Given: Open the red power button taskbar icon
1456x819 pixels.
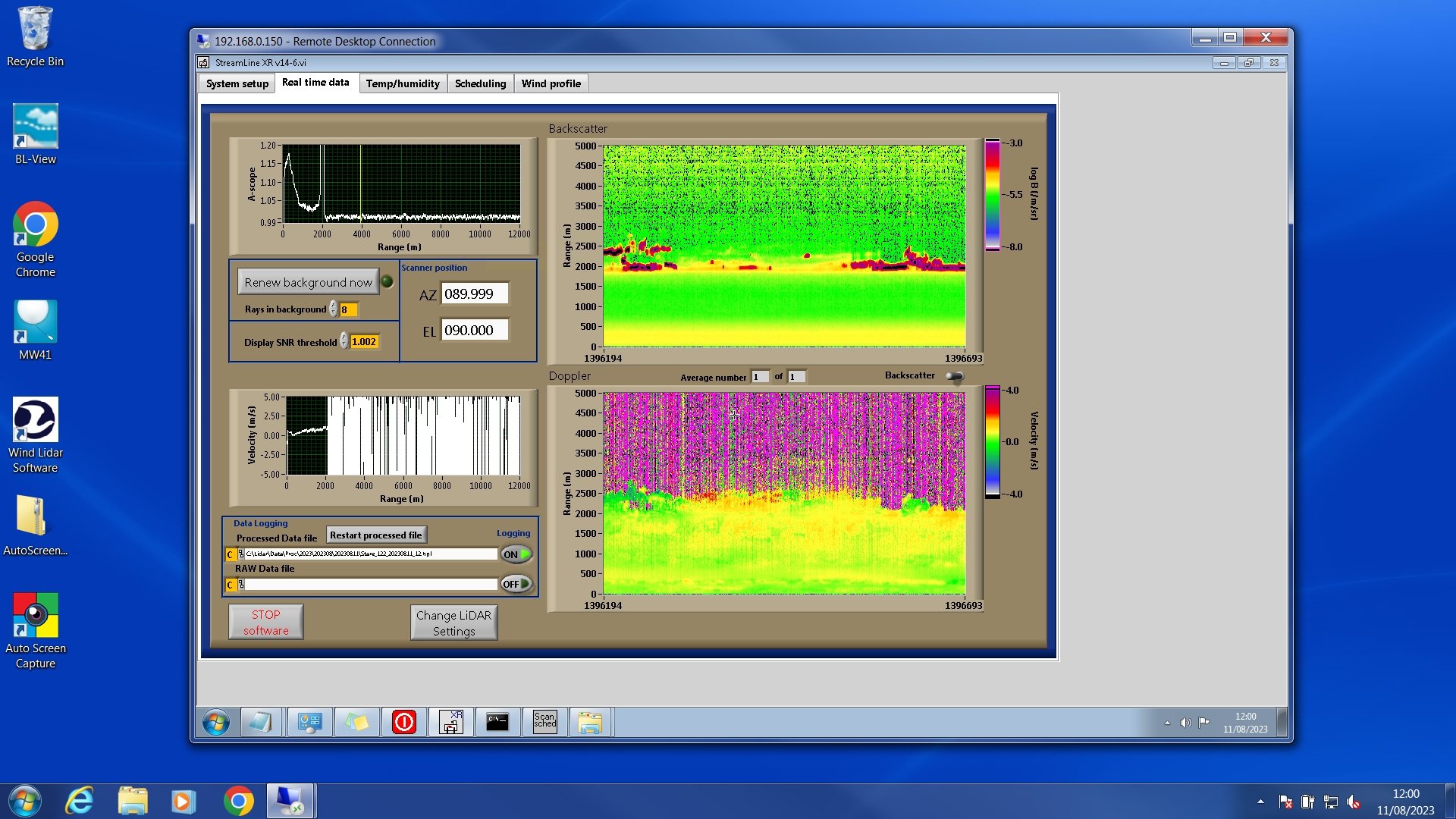Looking at the screenshot, I should [404, 721].
